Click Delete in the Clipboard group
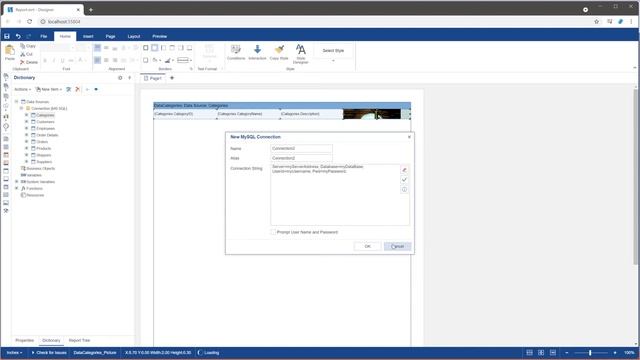This screenshot has width=640, height=360. coord(29,62)
